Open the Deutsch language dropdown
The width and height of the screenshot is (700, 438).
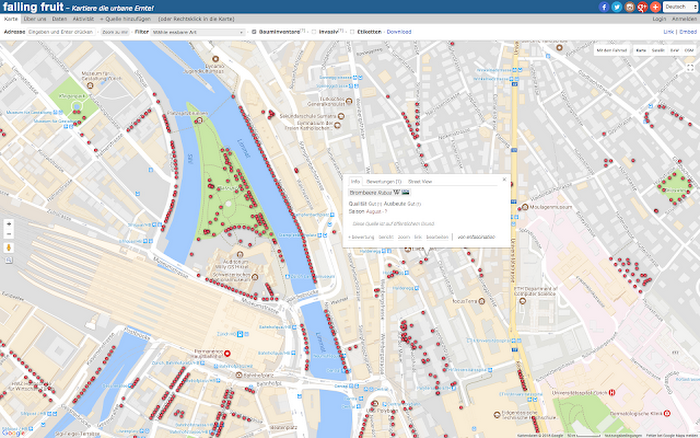[680, 7]
